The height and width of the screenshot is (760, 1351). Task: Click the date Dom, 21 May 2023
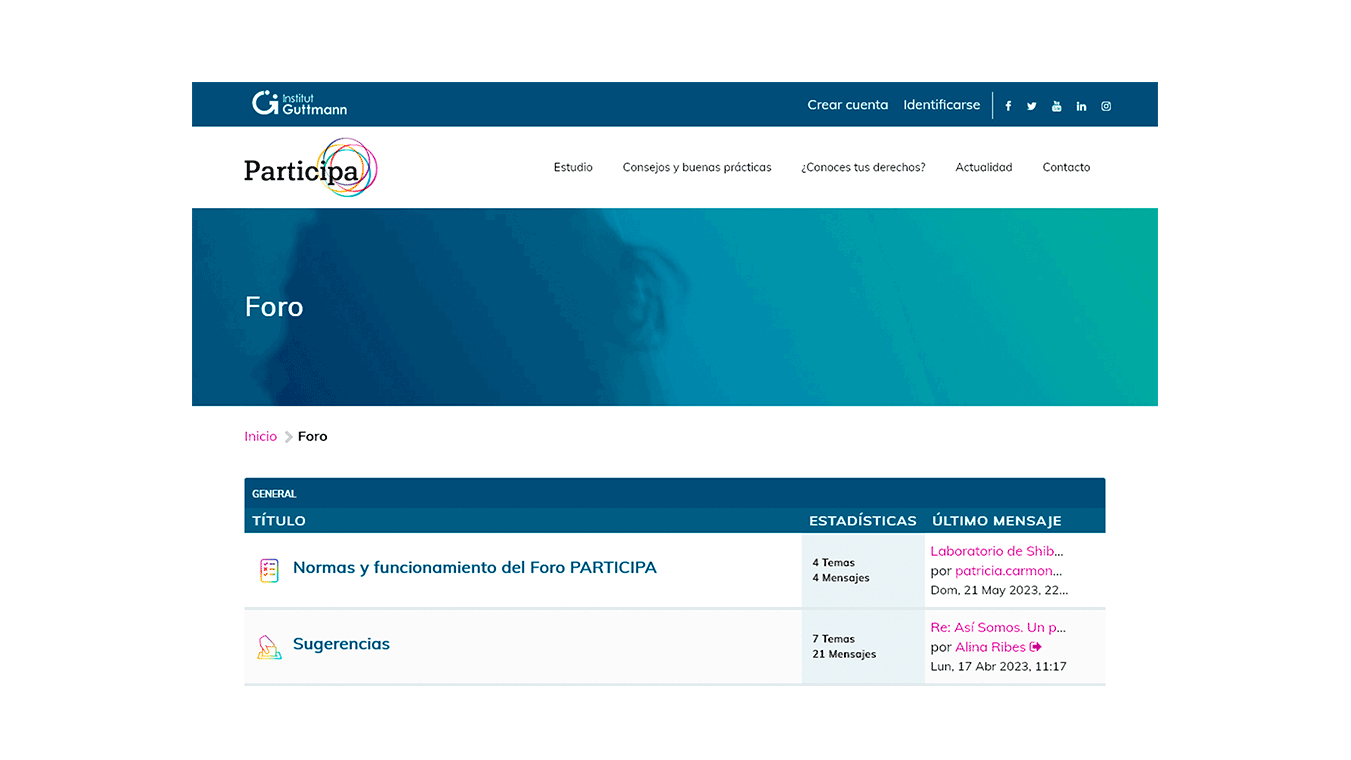point(999,590)
